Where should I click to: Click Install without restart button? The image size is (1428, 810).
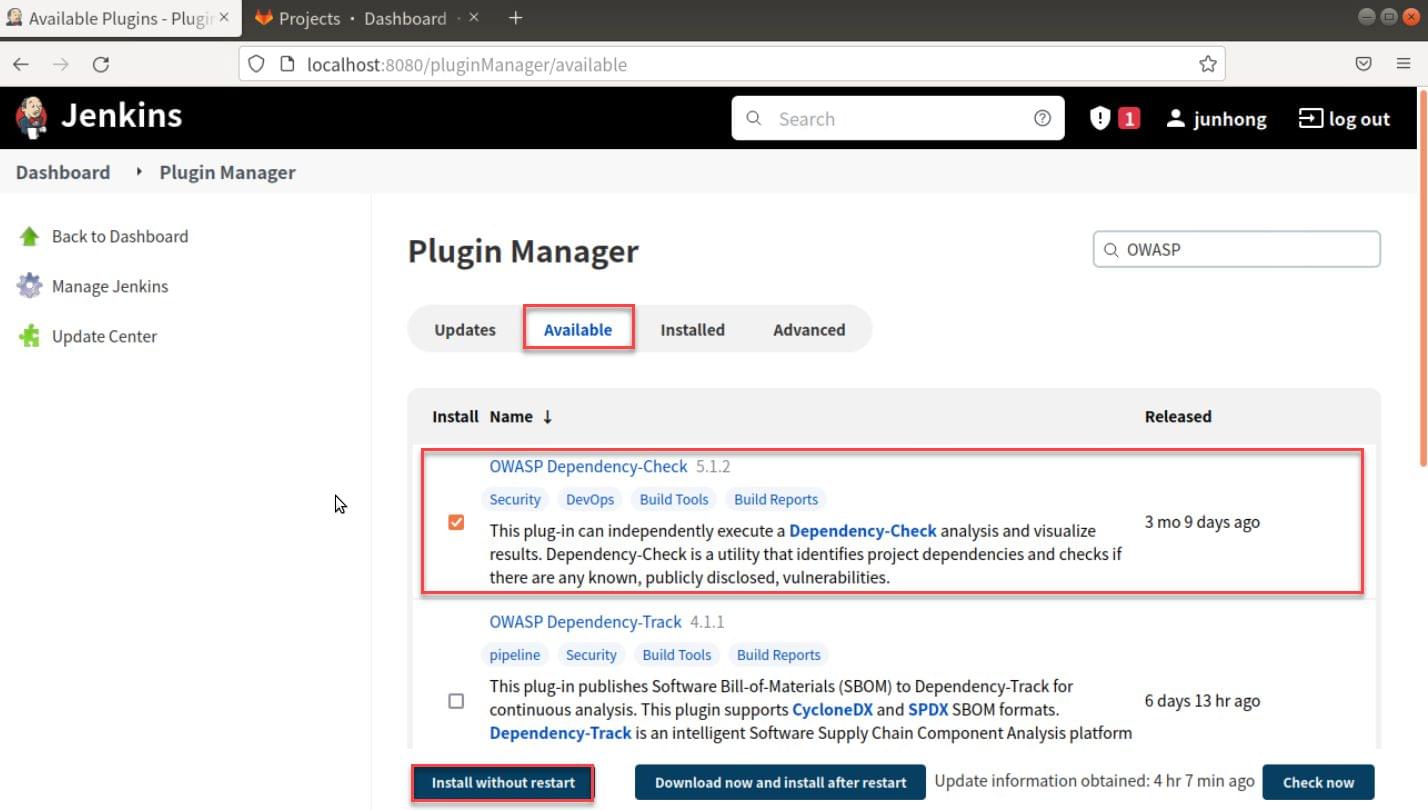503,782
